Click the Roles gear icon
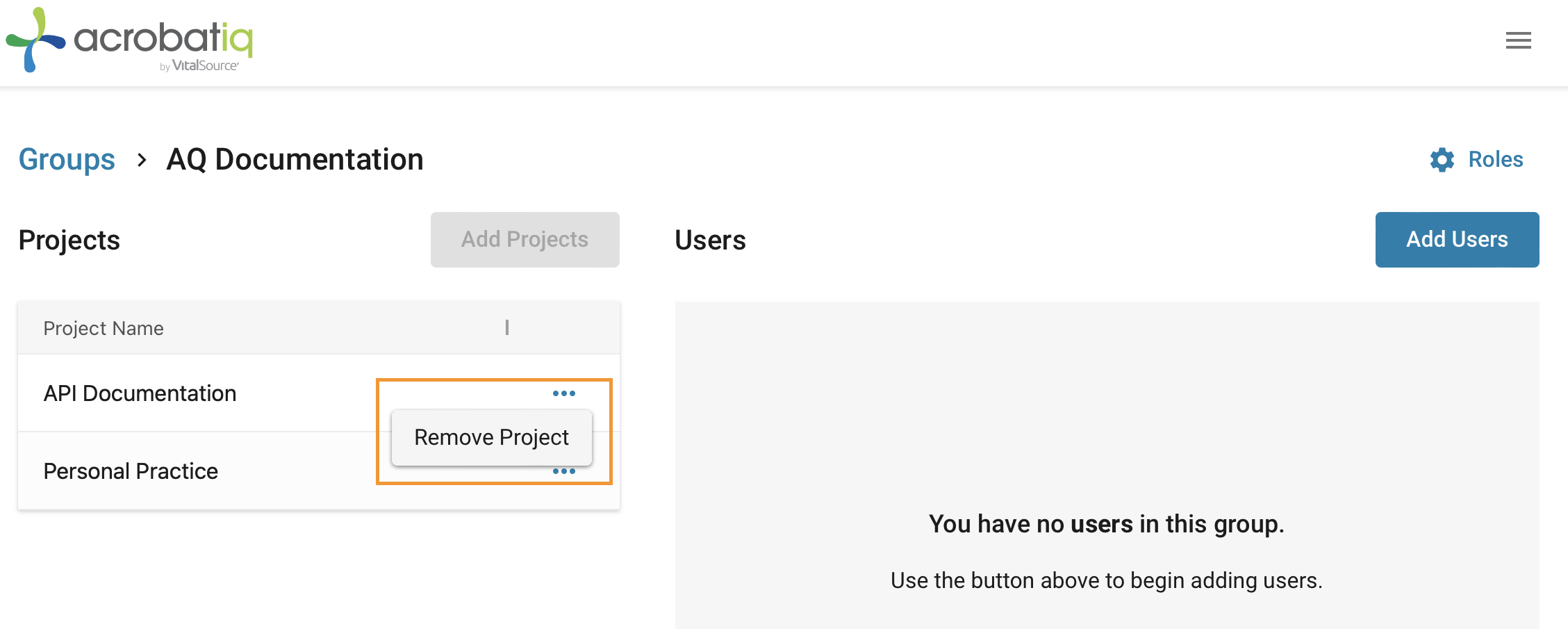The width and height of the screenshot is (1568, 629). coord(1442,160)
